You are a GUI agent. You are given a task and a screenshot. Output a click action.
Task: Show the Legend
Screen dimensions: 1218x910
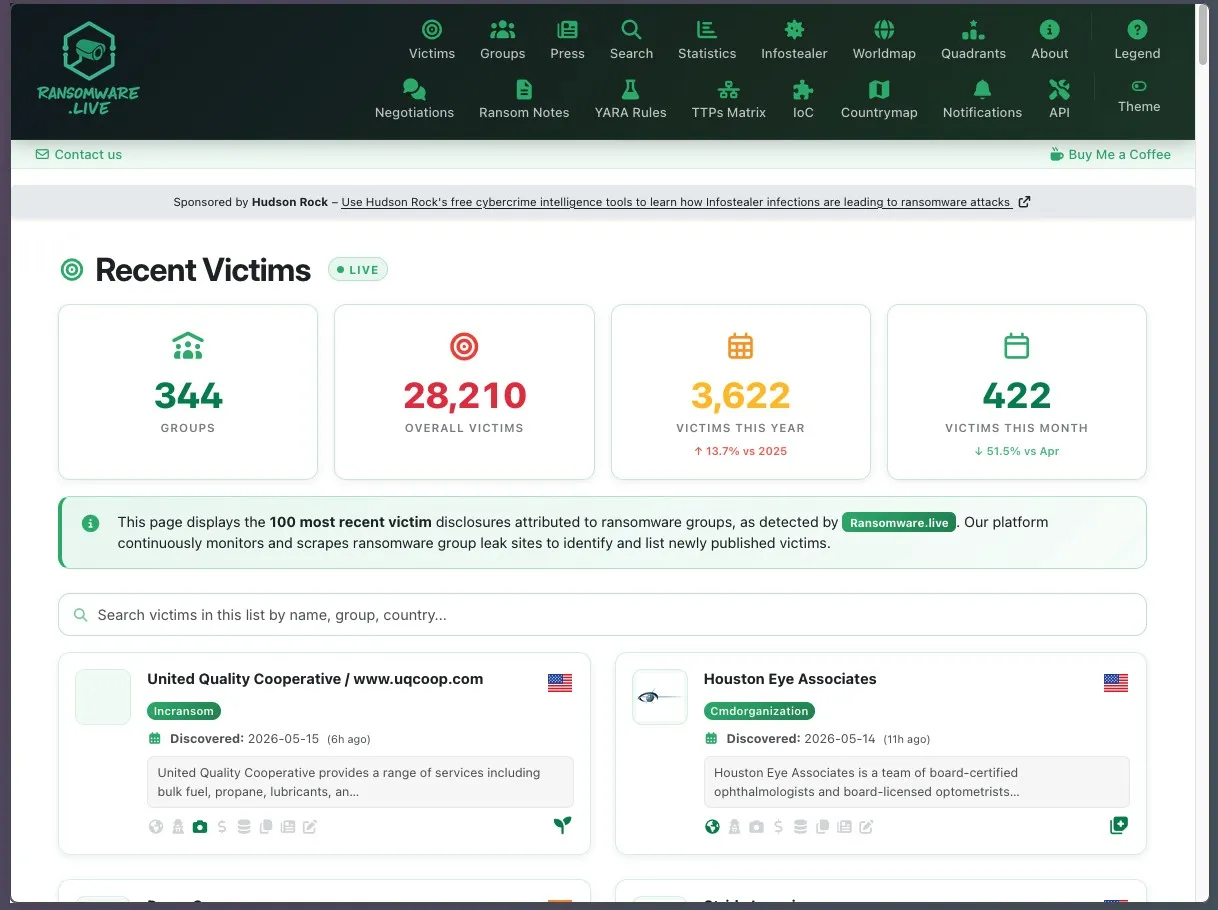[1137, 41]
